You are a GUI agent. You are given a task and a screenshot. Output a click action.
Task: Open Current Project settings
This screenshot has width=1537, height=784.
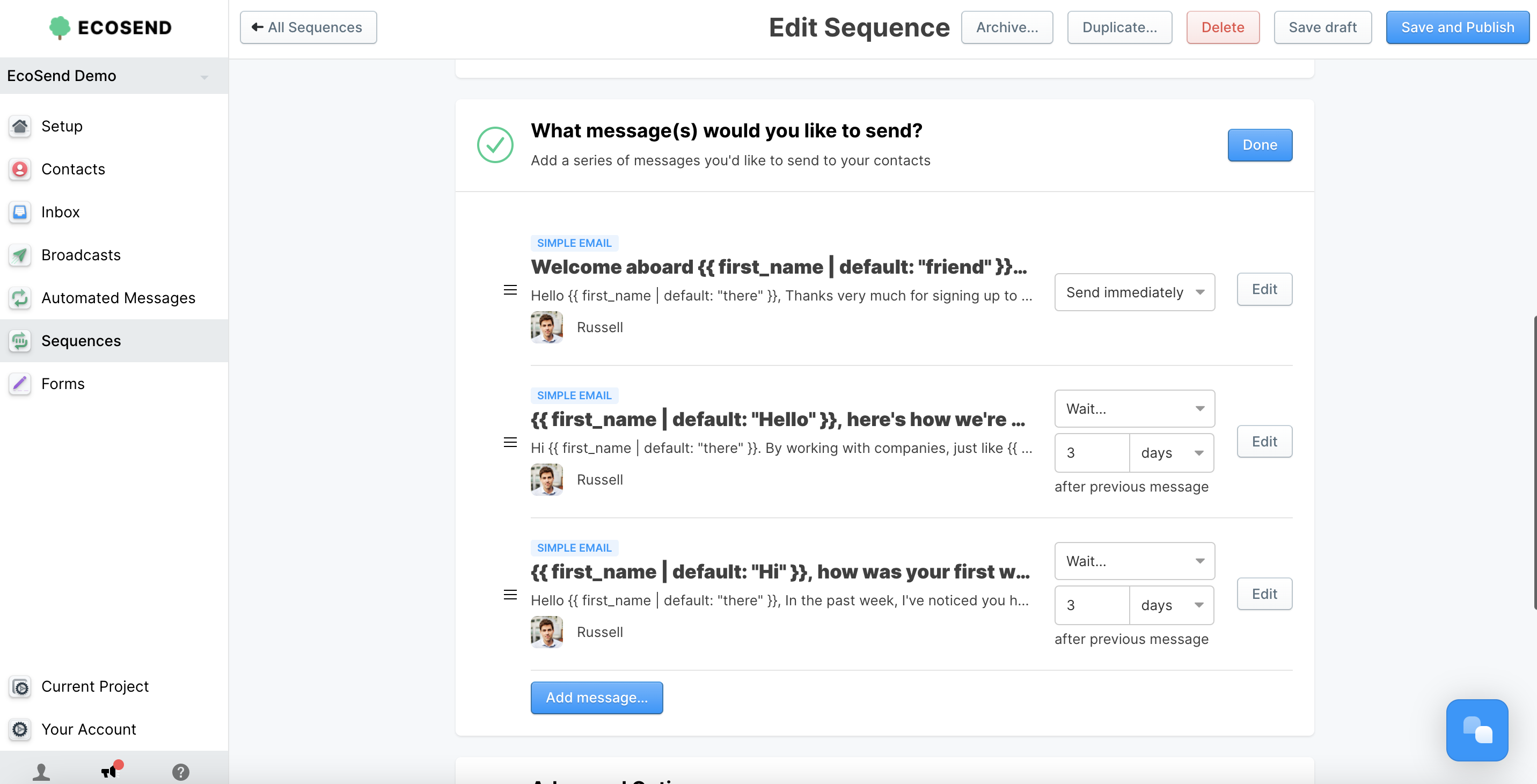(114, 686)
